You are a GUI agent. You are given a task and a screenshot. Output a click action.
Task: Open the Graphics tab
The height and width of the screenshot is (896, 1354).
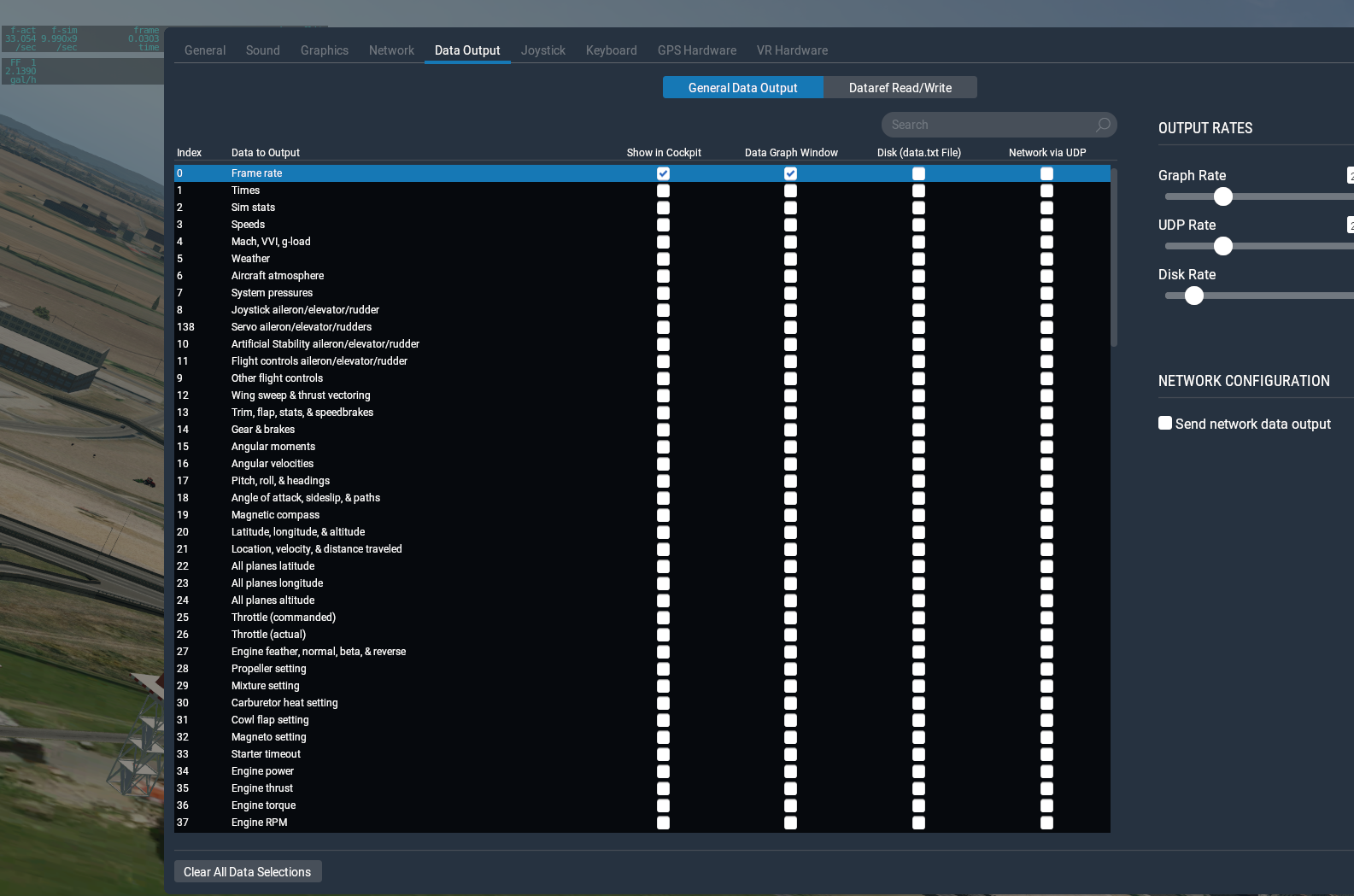325,50
